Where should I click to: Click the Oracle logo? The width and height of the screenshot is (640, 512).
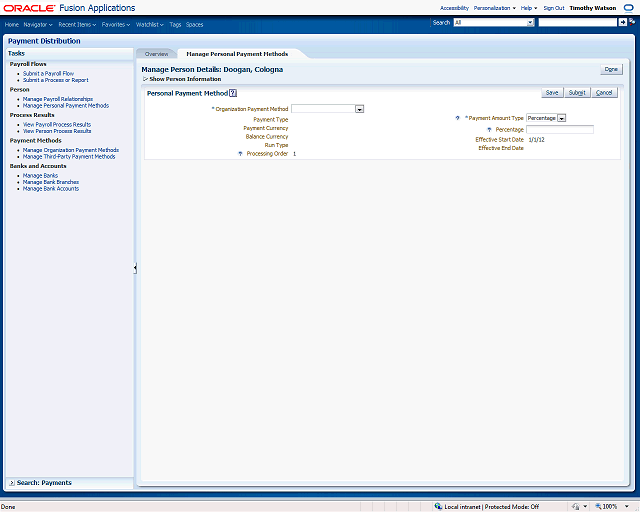(29, 8)
